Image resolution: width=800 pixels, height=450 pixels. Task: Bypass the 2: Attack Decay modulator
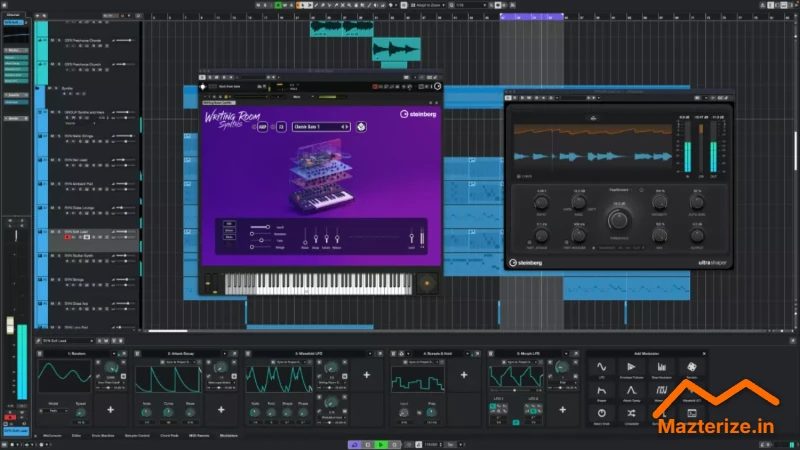[x=137, y=354]
